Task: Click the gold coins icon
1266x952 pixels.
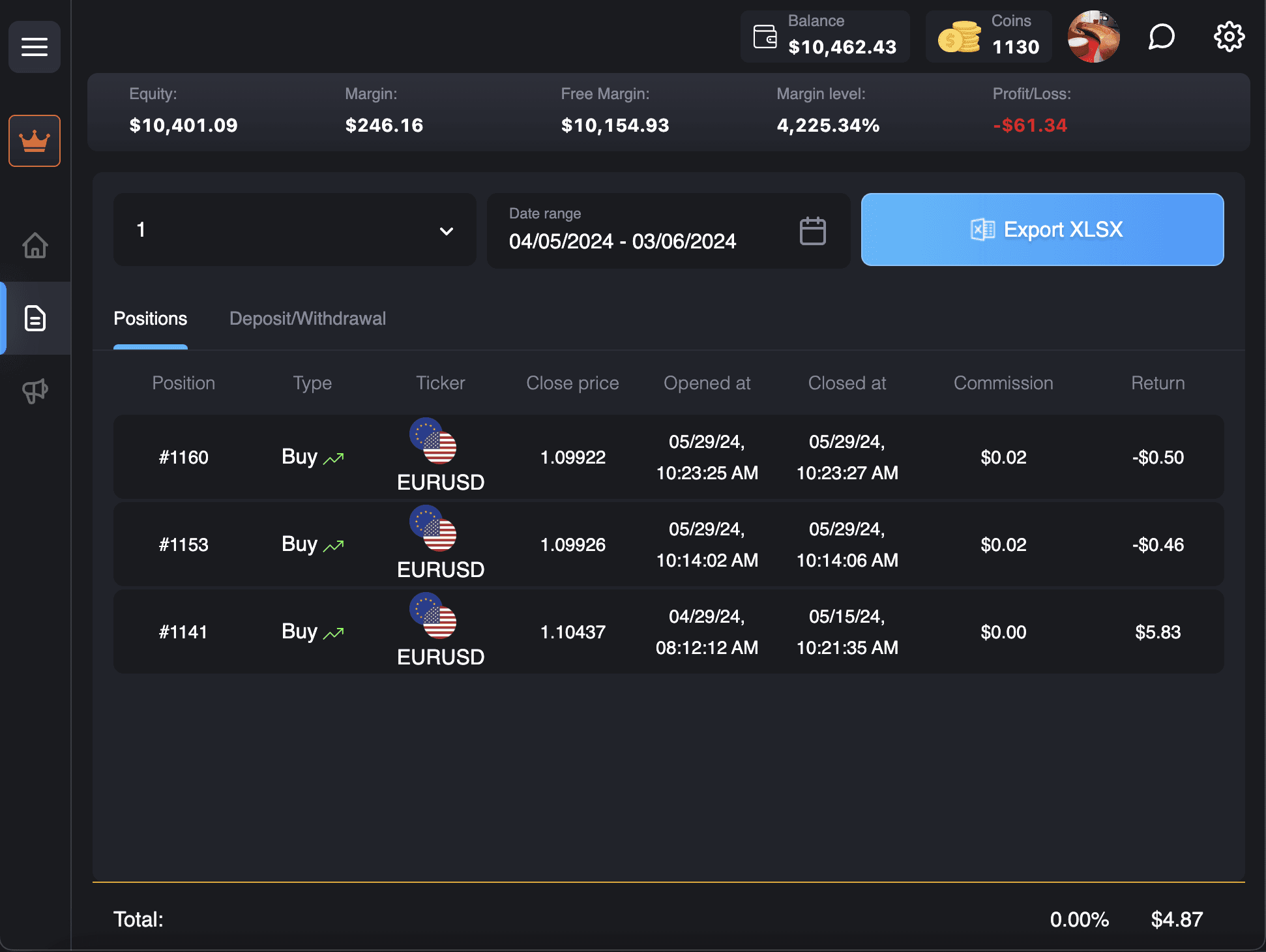Action: tap(959, 37)
